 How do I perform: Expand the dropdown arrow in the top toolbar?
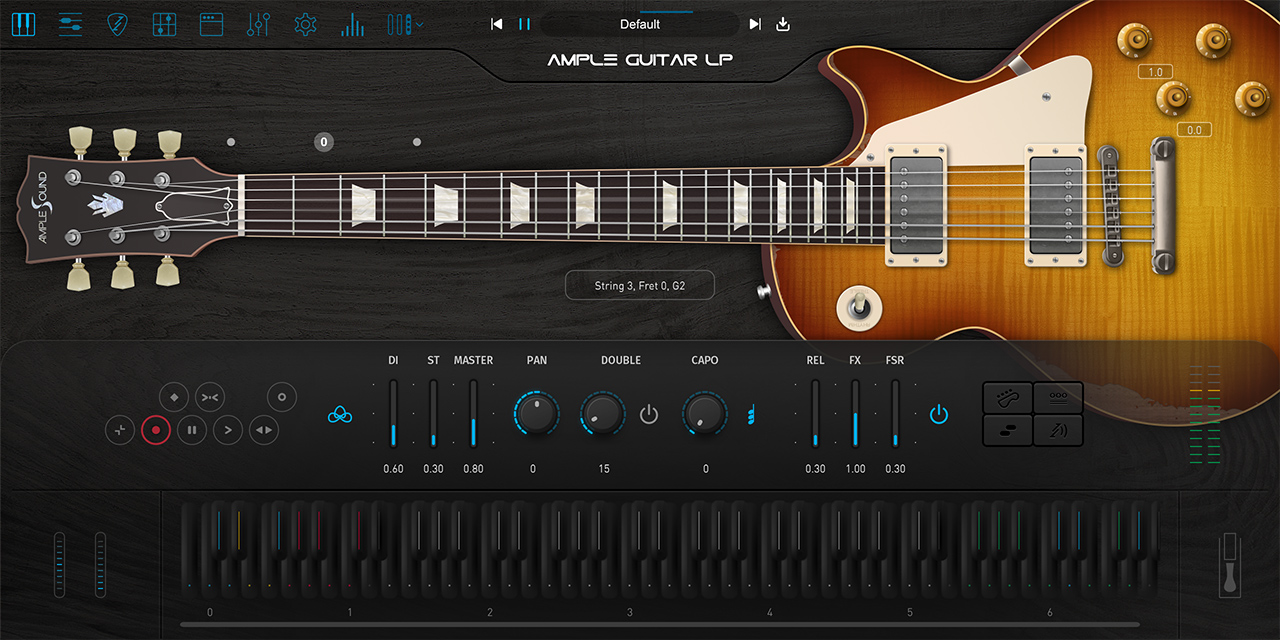click(421, 24)
